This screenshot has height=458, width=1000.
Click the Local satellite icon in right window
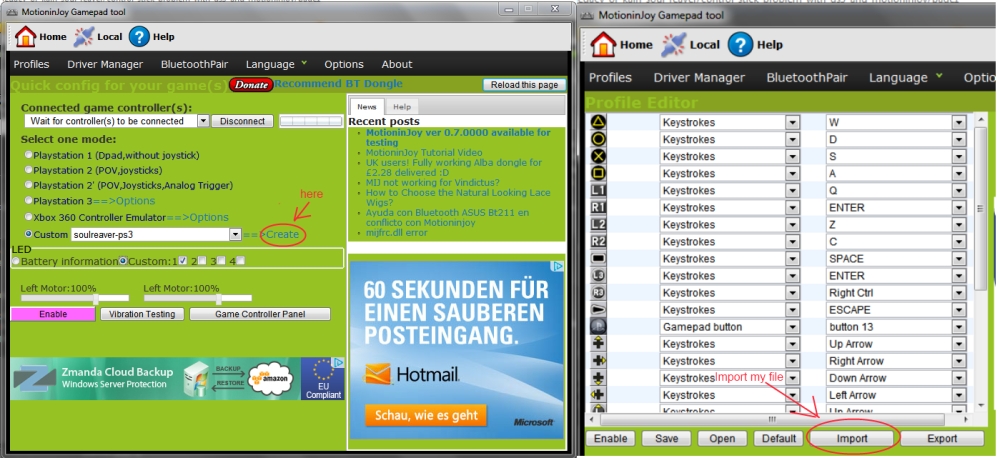tap(673, 45)
